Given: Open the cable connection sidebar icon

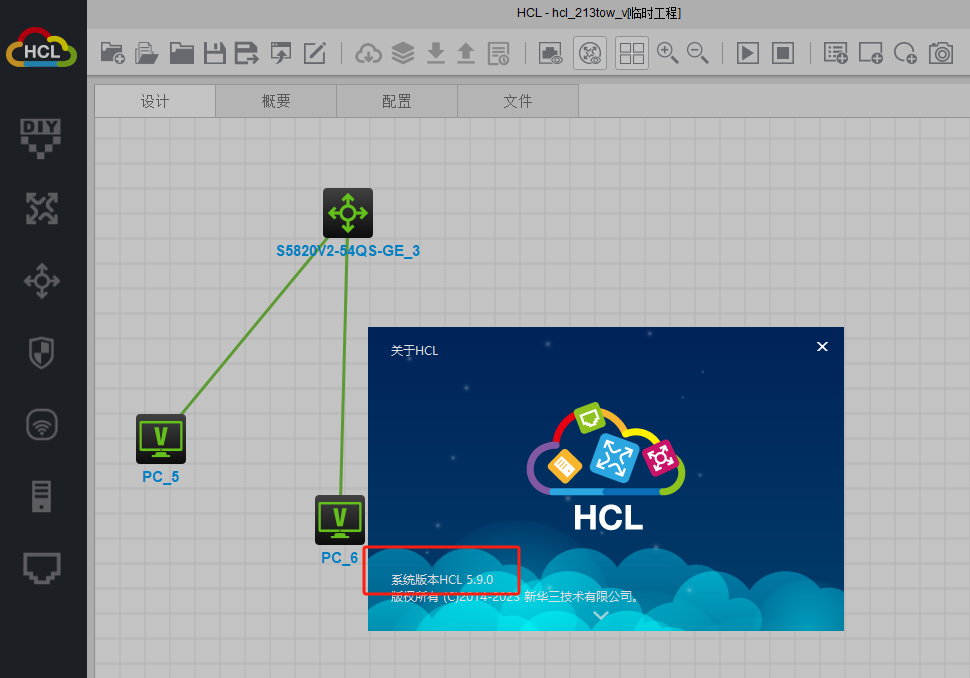Looking at the screenshot, I should pos(41,568).
